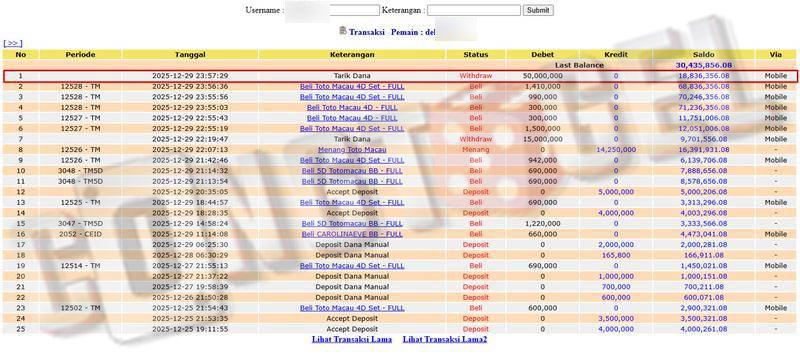Viewport: 800px width, 362px height.
Task: Select the highlighted Tarik Dana row 1
Action: click(x=400, y=76)
